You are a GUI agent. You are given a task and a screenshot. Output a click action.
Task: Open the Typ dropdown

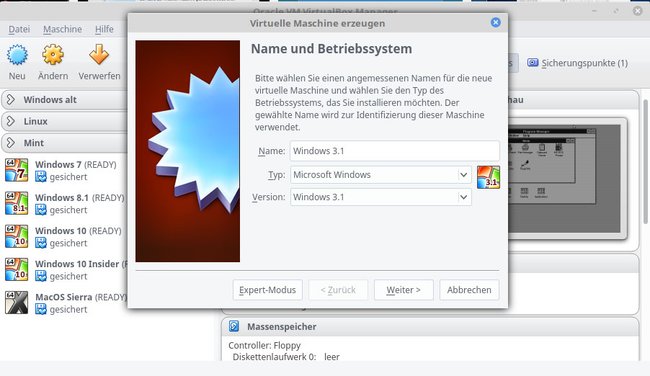point(381,175)
